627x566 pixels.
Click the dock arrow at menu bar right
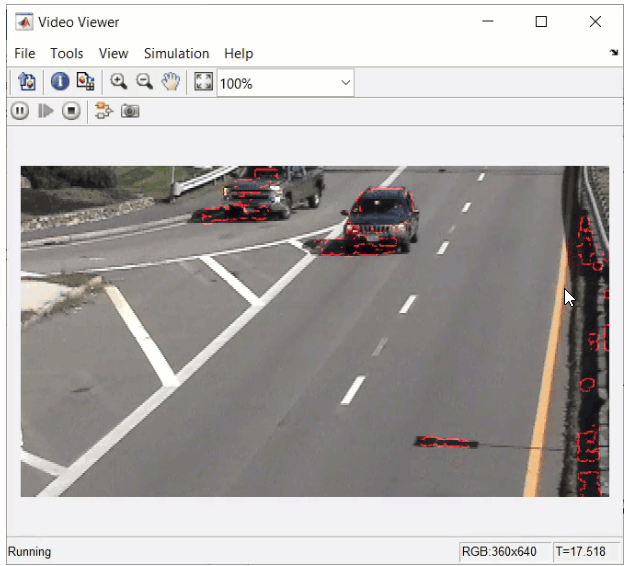[x=614, y=52]
